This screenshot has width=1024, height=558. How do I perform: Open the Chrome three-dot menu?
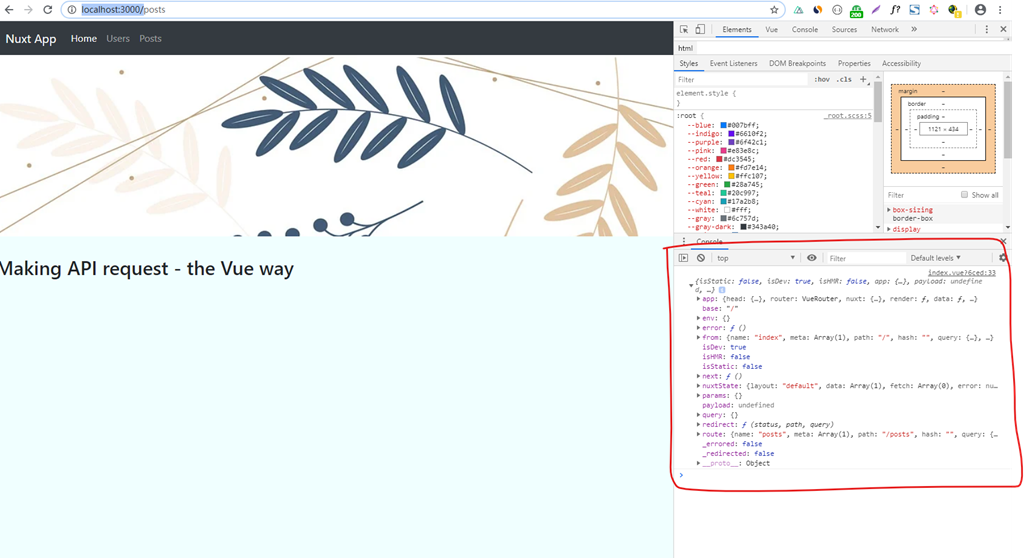coord(1000,10)
